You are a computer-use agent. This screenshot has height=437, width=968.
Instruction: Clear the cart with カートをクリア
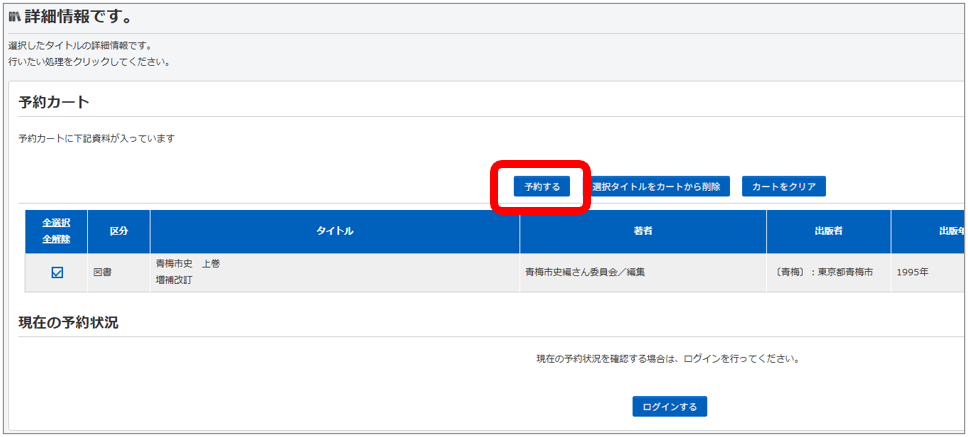tap(783, 186)
